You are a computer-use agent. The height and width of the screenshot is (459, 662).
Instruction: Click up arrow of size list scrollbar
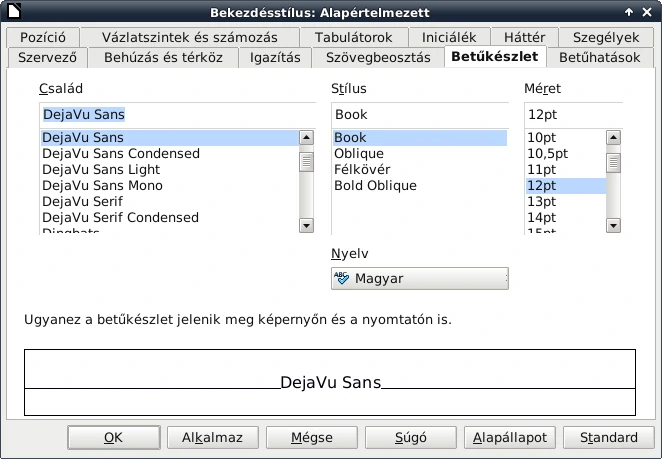[613, 138]
